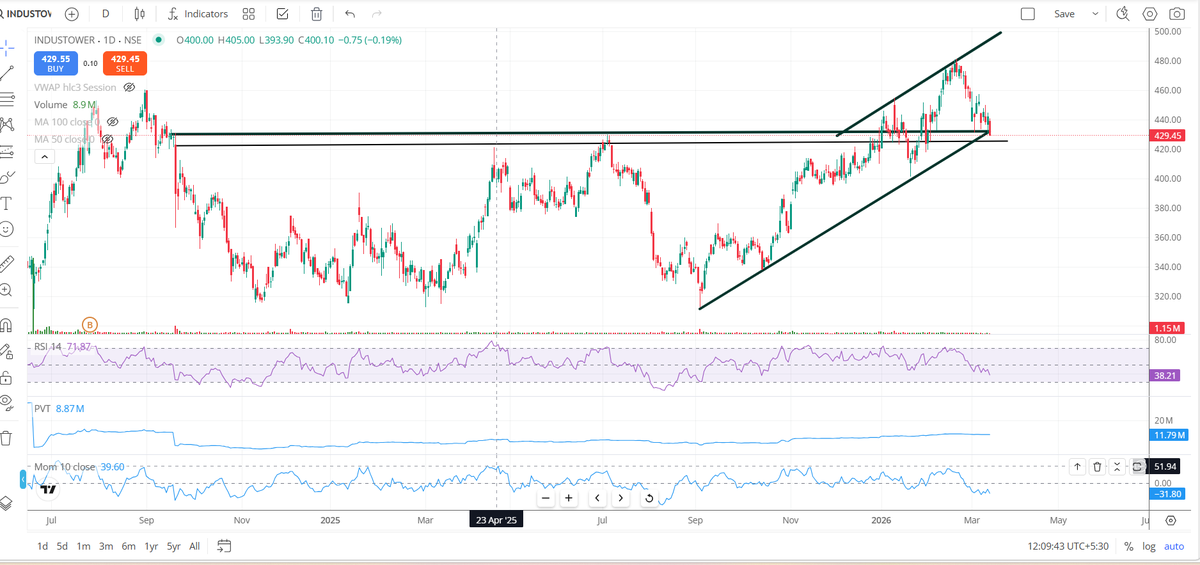Open the D timeframe interval selector
1200x565 pixels.
106,14
